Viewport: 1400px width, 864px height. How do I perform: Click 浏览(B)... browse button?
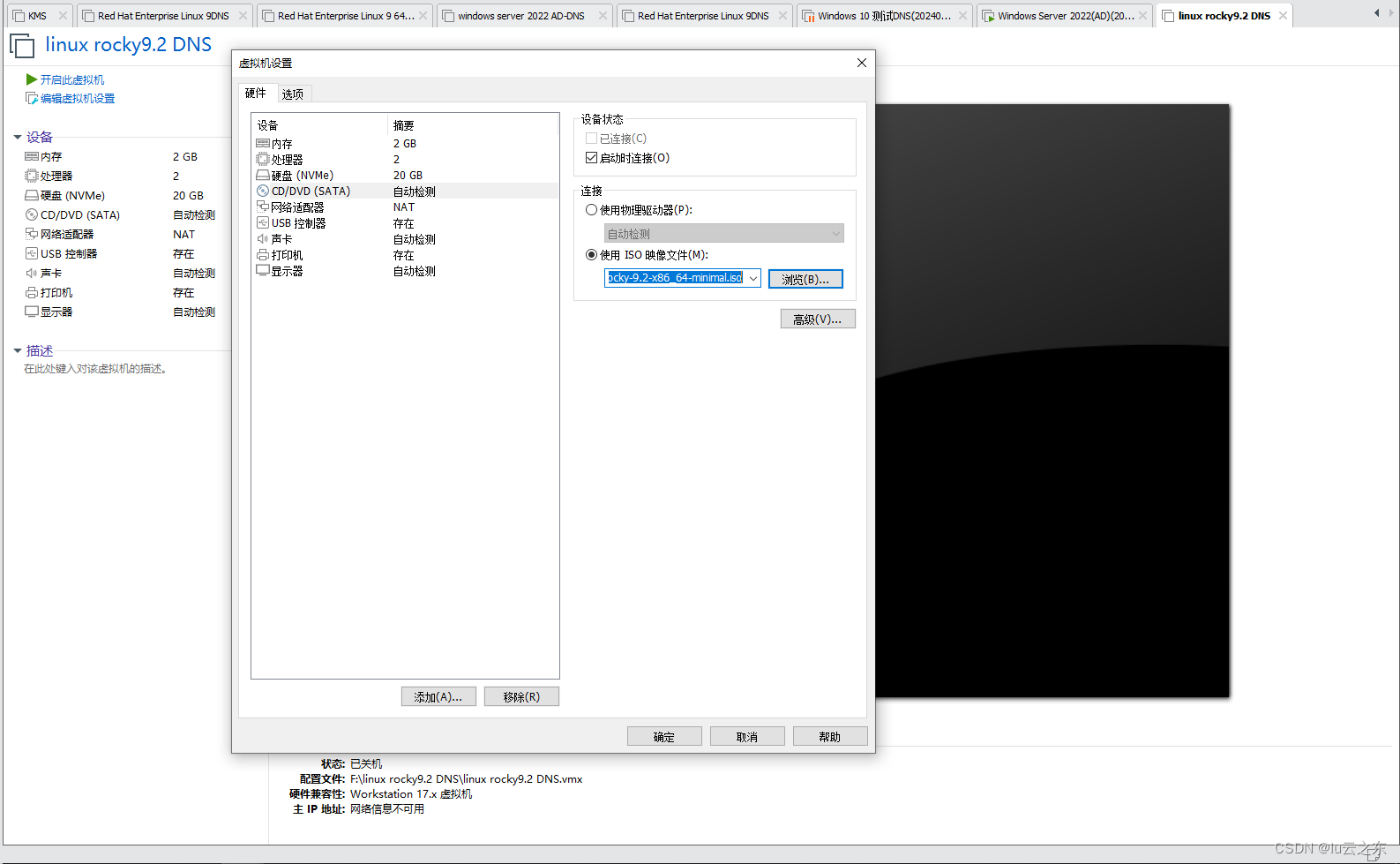point(805,279)
